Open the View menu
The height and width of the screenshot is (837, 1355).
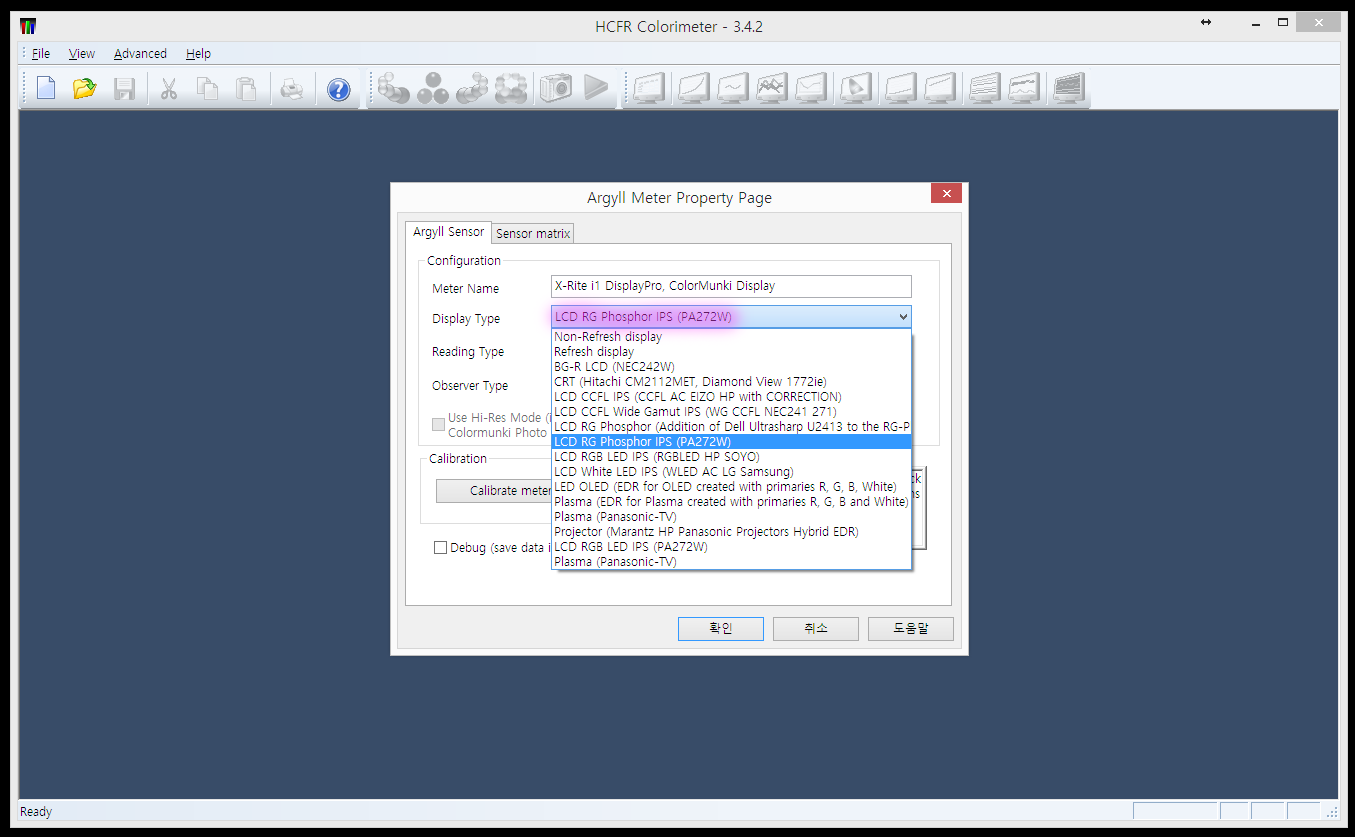pos(82,54)
